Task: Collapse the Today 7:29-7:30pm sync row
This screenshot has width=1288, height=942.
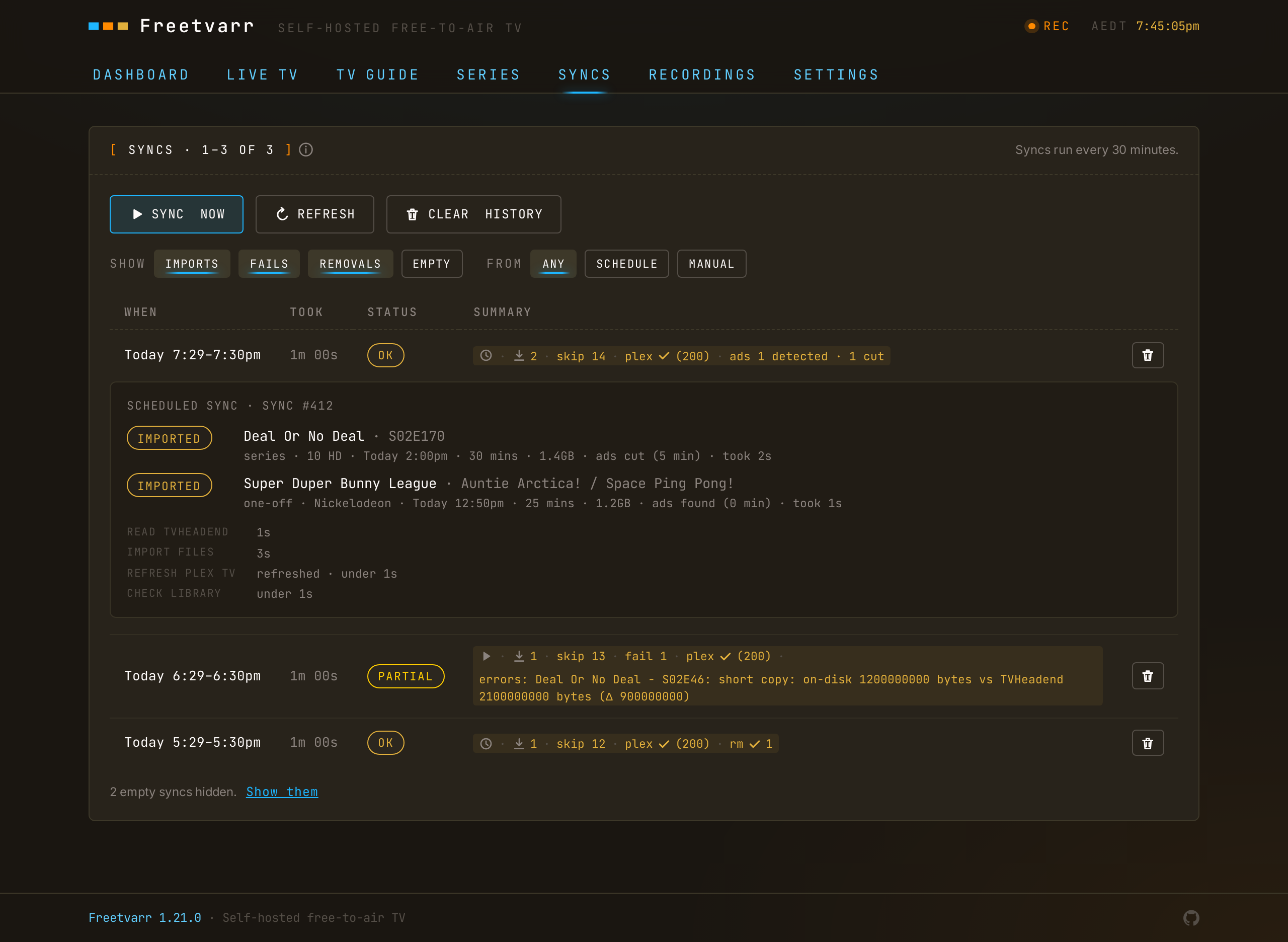Action: 643,355
